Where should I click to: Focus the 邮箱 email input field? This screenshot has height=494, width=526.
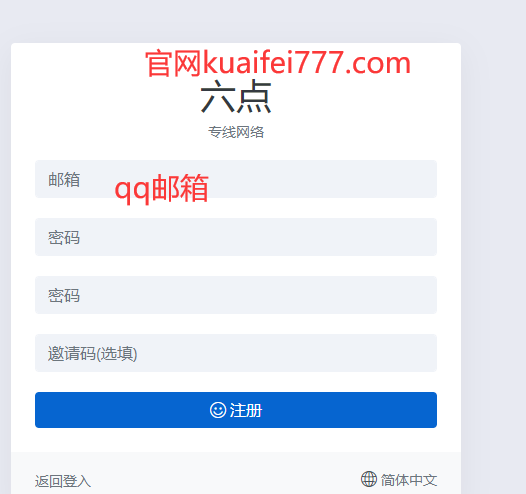click(236, 179)
